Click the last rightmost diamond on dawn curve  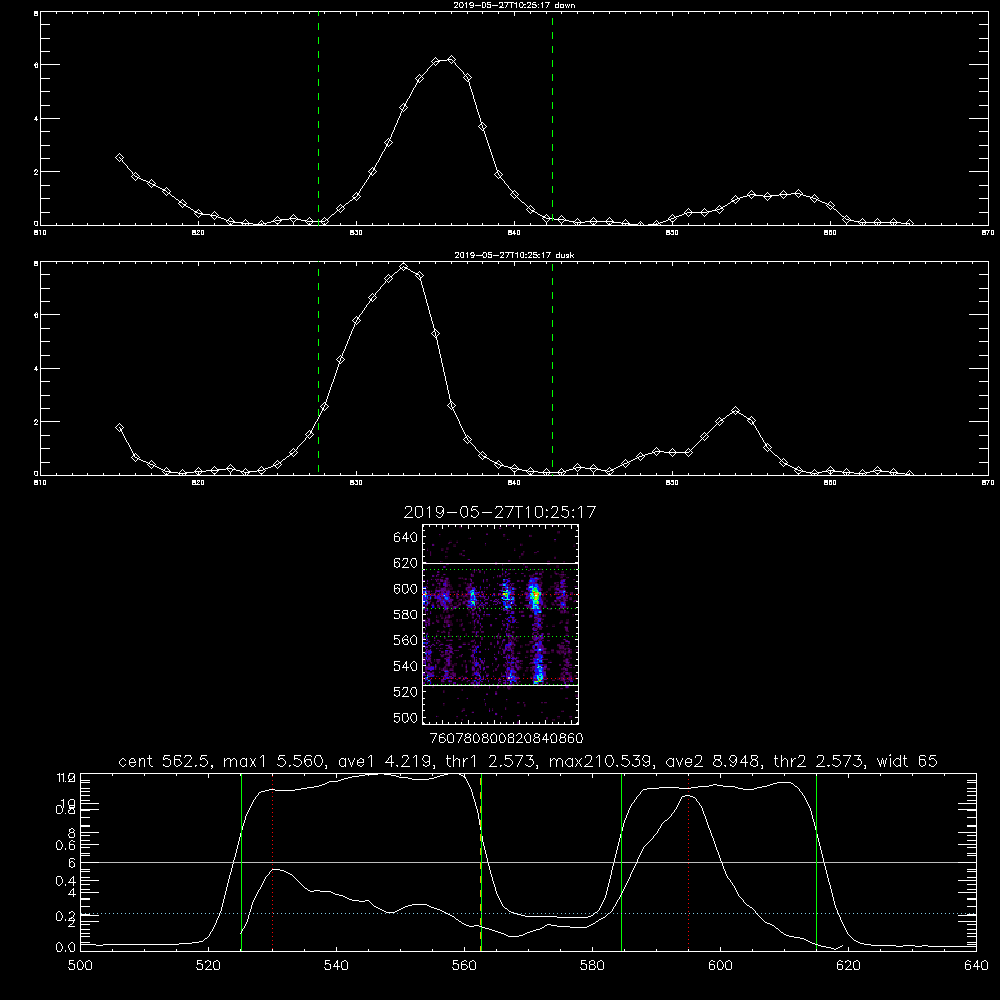(909, 223)
